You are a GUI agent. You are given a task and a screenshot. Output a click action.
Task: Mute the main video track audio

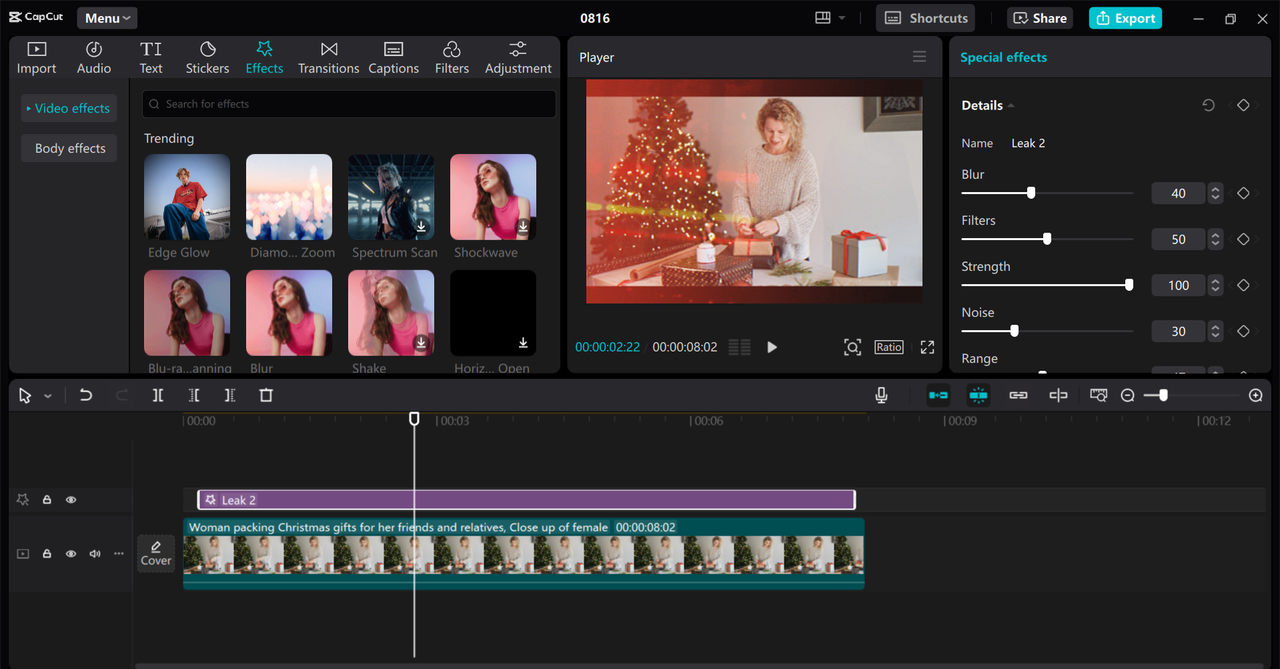click(x=95, y=553)
